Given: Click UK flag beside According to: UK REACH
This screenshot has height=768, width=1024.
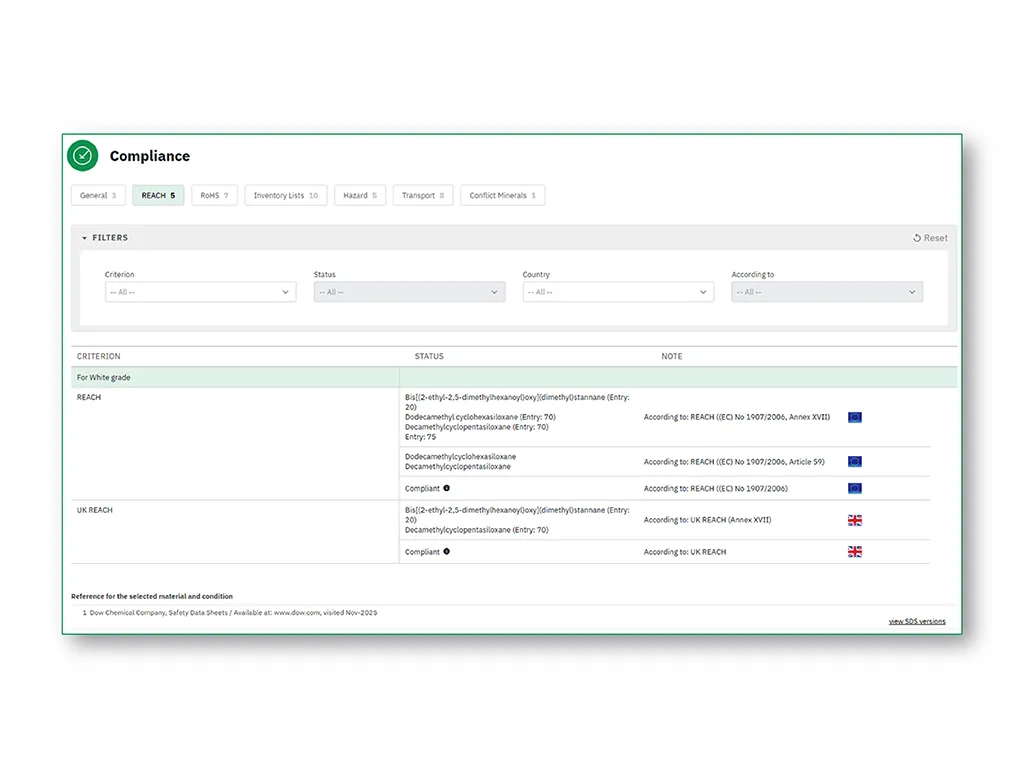Looking at the screenshot, I should [855, 552].
